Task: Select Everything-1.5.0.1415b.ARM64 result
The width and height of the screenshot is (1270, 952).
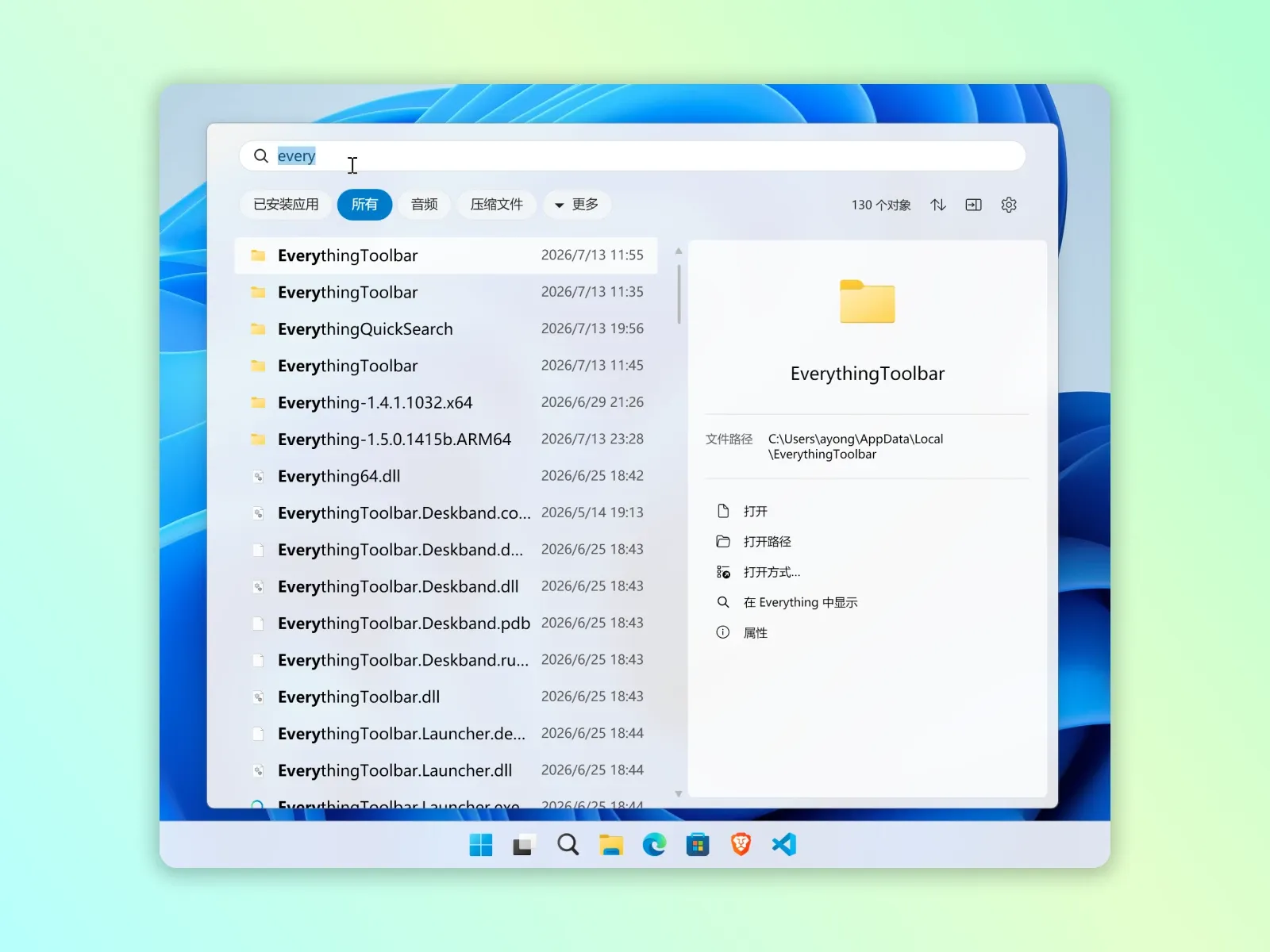Action: click(446, 439)
